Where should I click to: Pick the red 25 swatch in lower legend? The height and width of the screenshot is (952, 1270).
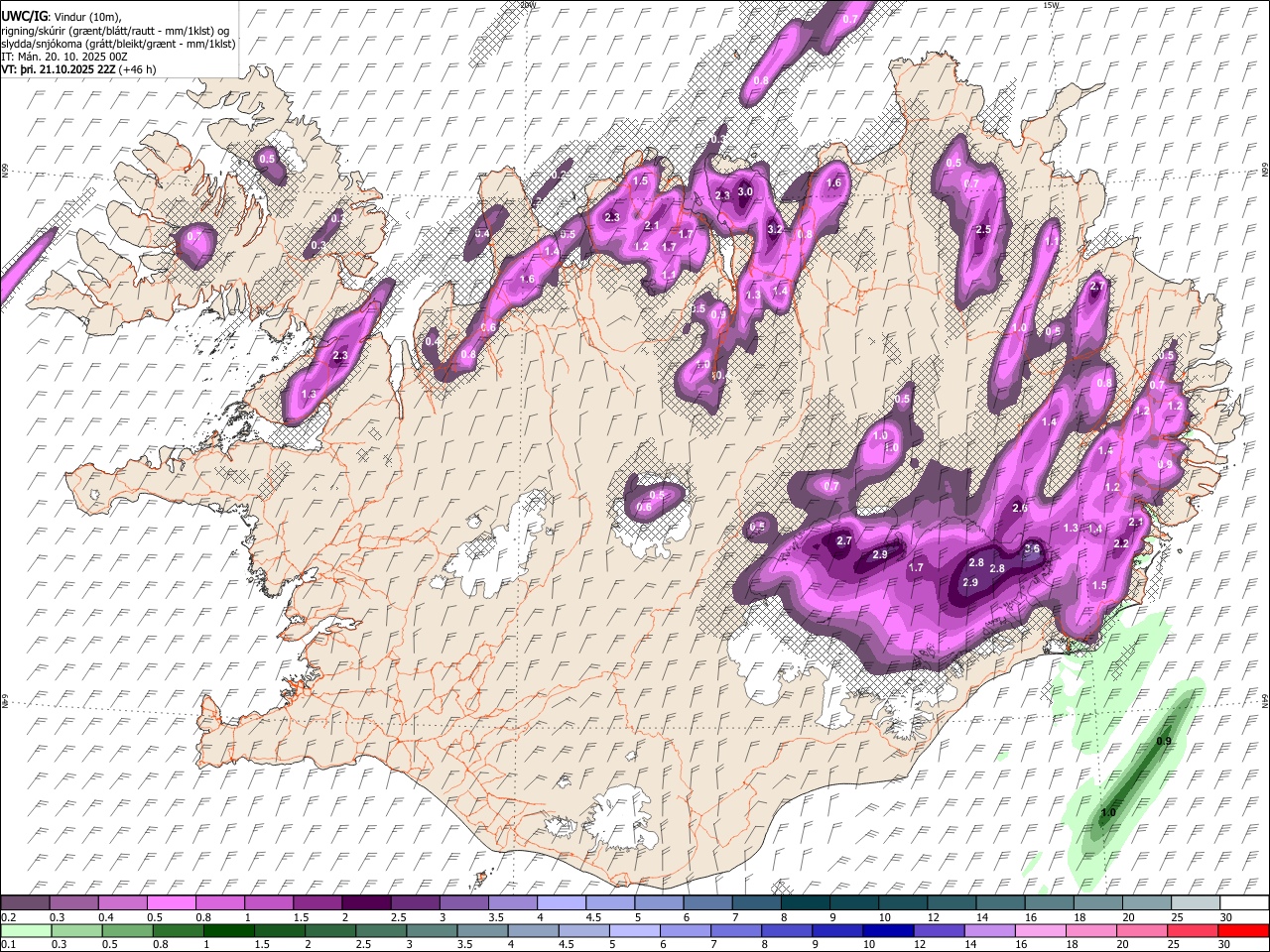pyautogui.click(x=1191, y=930)
